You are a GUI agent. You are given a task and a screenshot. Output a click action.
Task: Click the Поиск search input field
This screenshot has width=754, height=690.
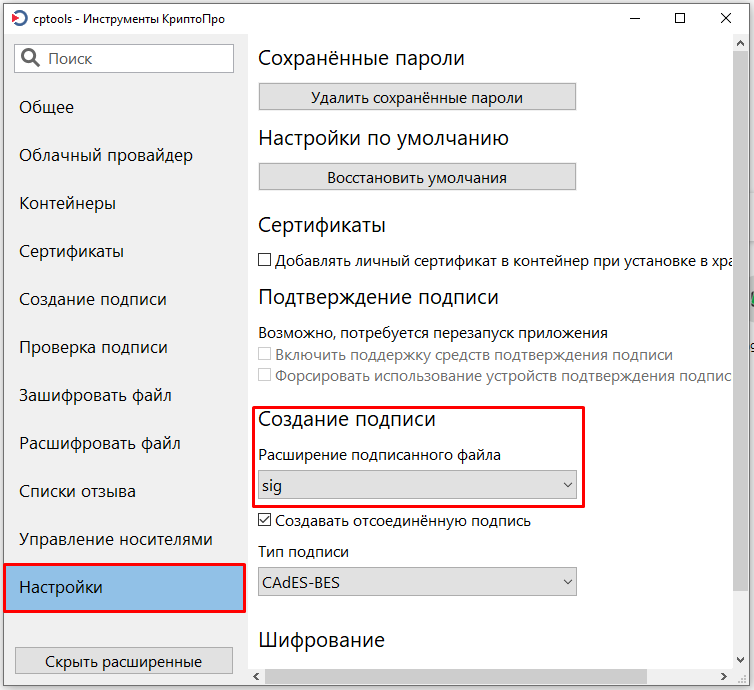pos(135,59)
